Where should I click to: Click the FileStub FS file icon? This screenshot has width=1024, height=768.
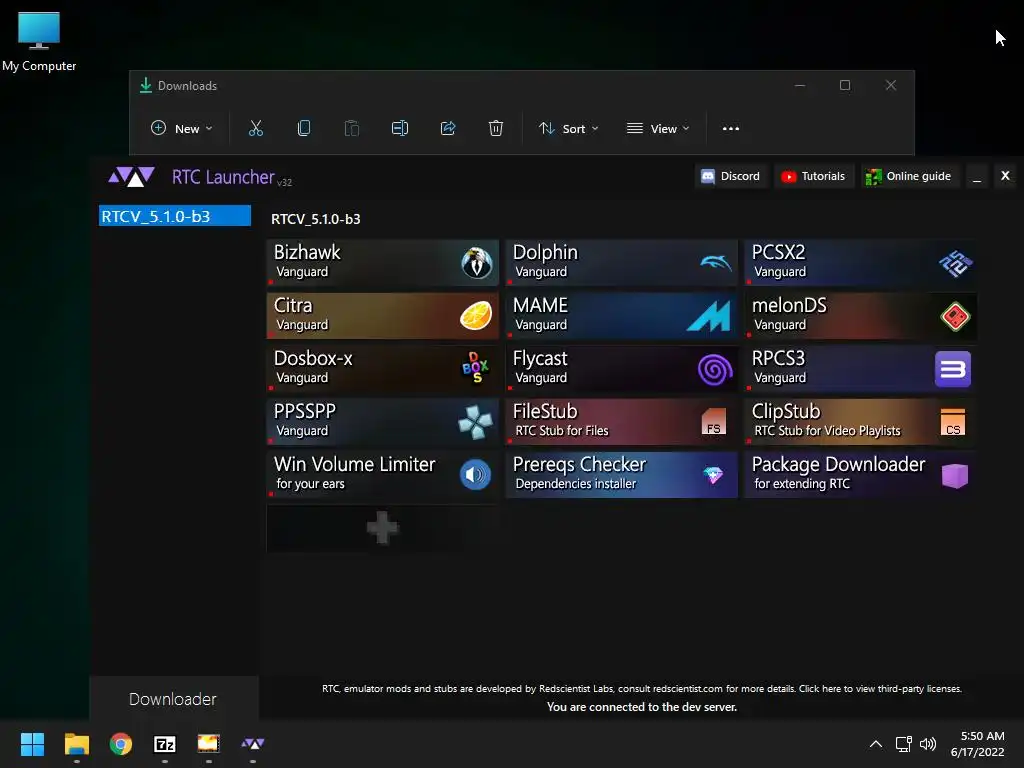[x=714, y=422]
